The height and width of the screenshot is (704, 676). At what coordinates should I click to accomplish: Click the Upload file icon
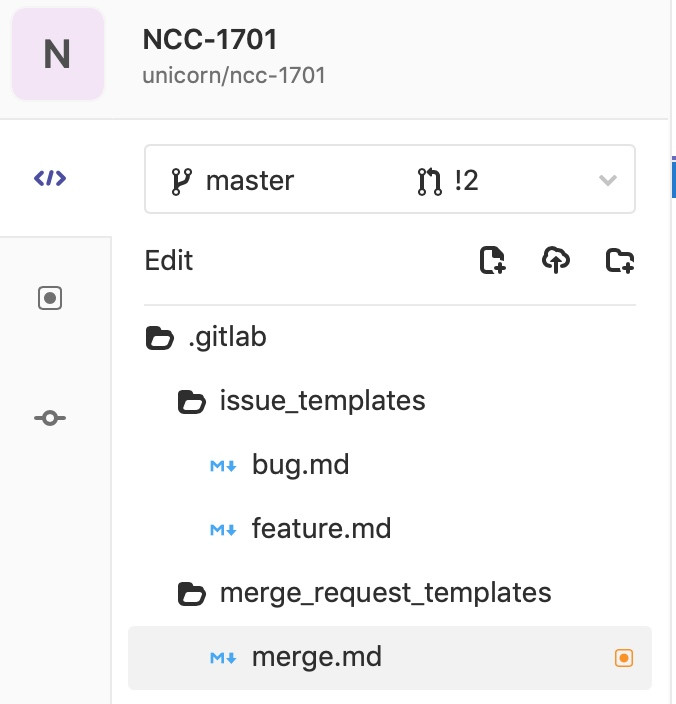pos(556,261)
